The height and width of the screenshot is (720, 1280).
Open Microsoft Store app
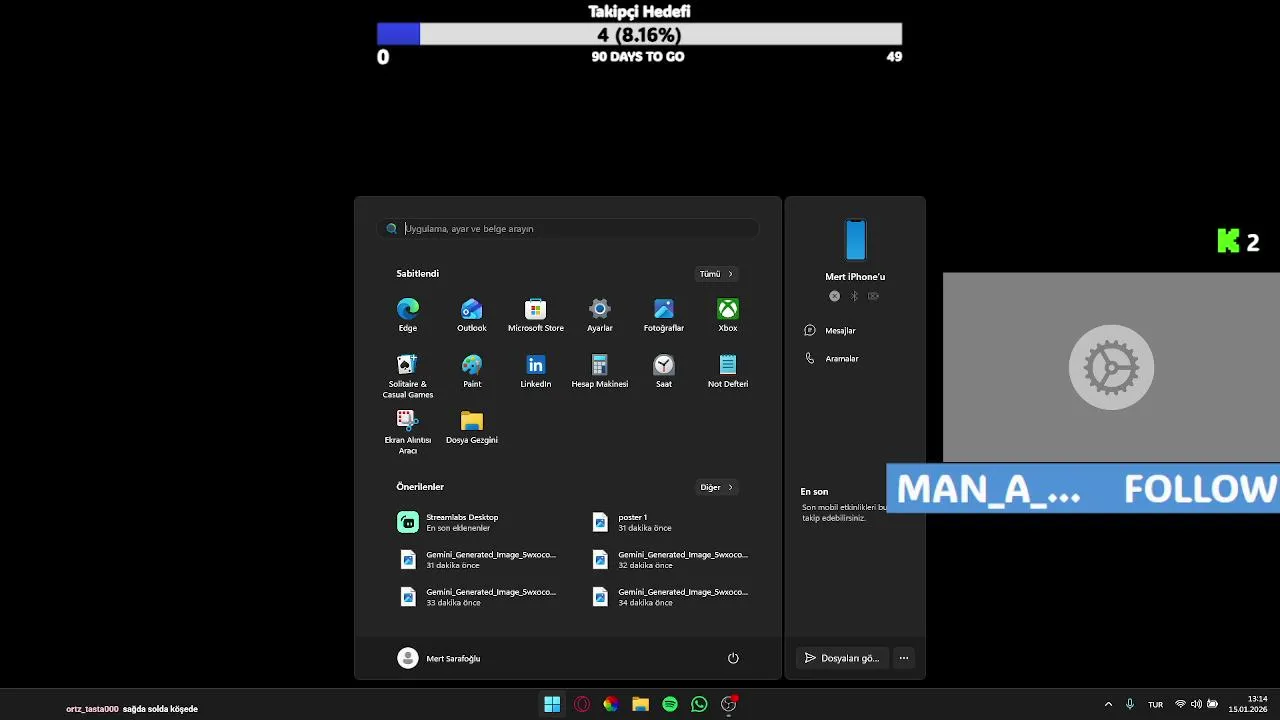(x=536, y=315)
